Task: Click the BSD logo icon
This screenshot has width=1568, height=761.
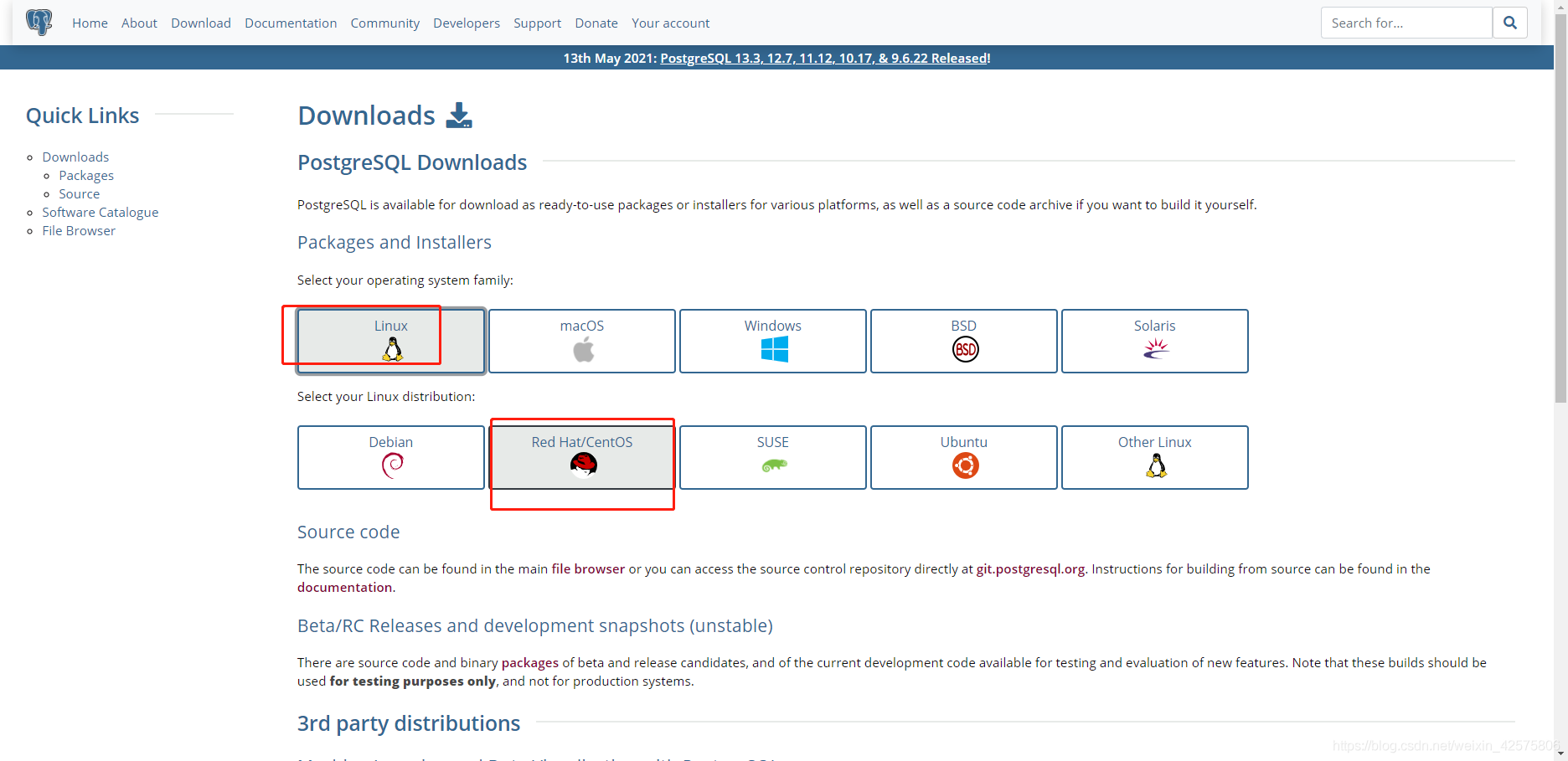Action: coord(965,349)
